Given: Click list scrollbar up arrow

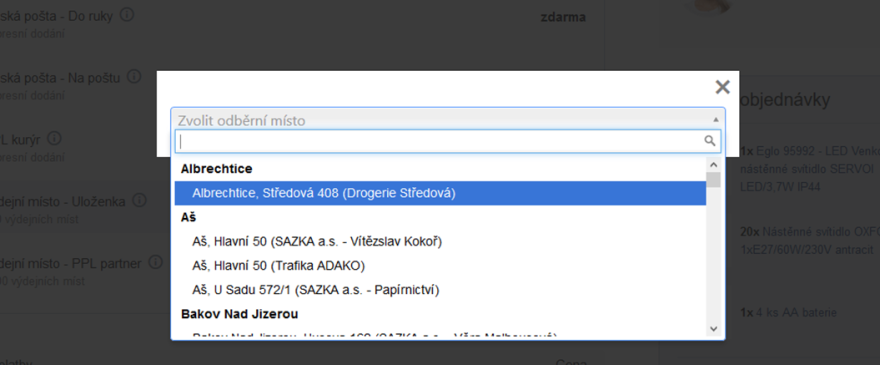Looking at the screenshot, I should (713, 165).
